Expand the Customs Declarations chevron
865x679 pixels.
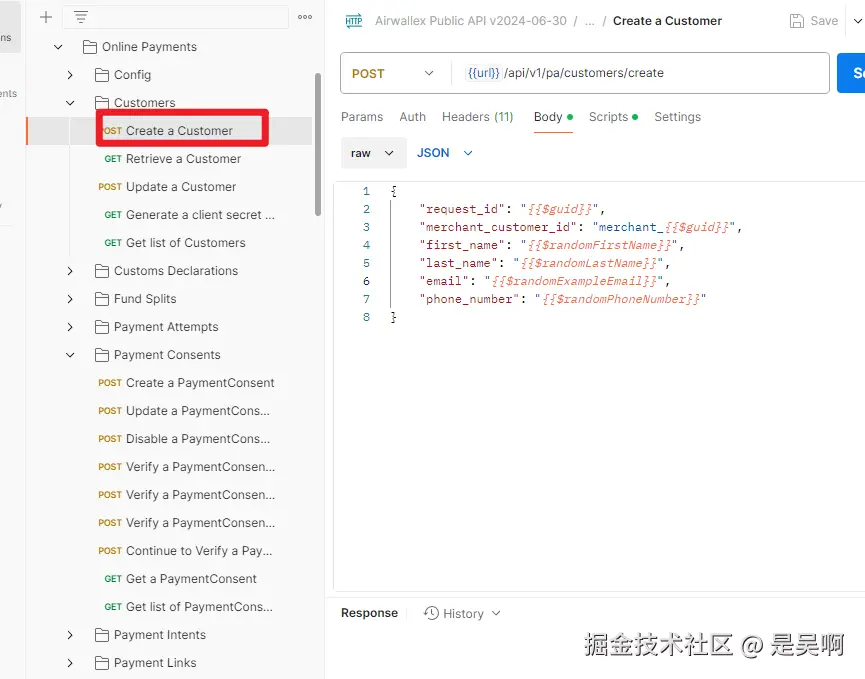[70, 271]
